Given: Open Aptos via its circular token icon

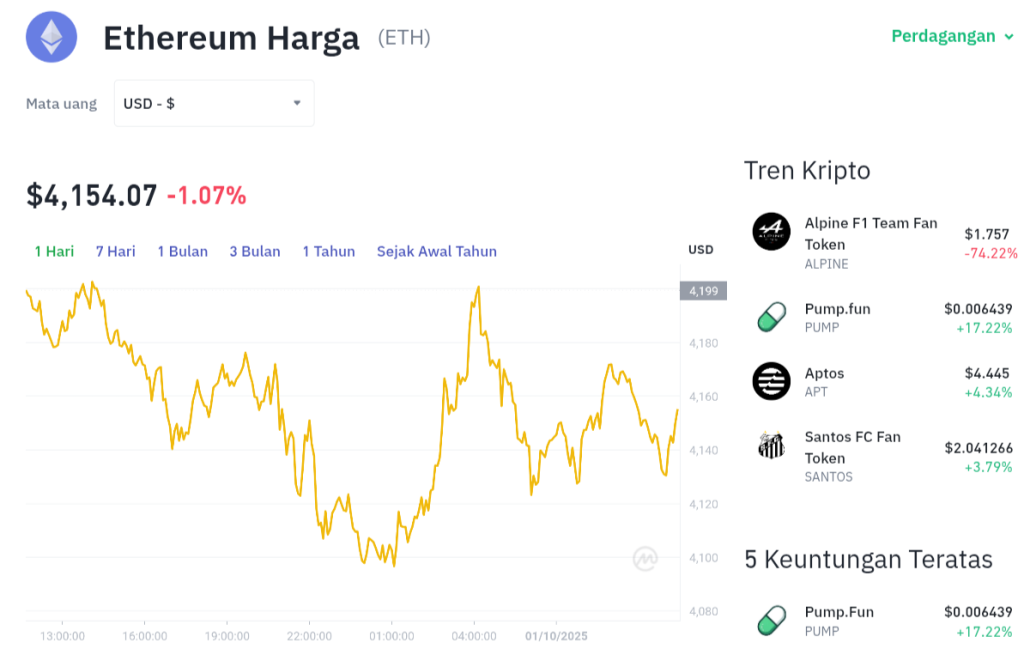Looking at the screenshot, I should coord(771,381).
